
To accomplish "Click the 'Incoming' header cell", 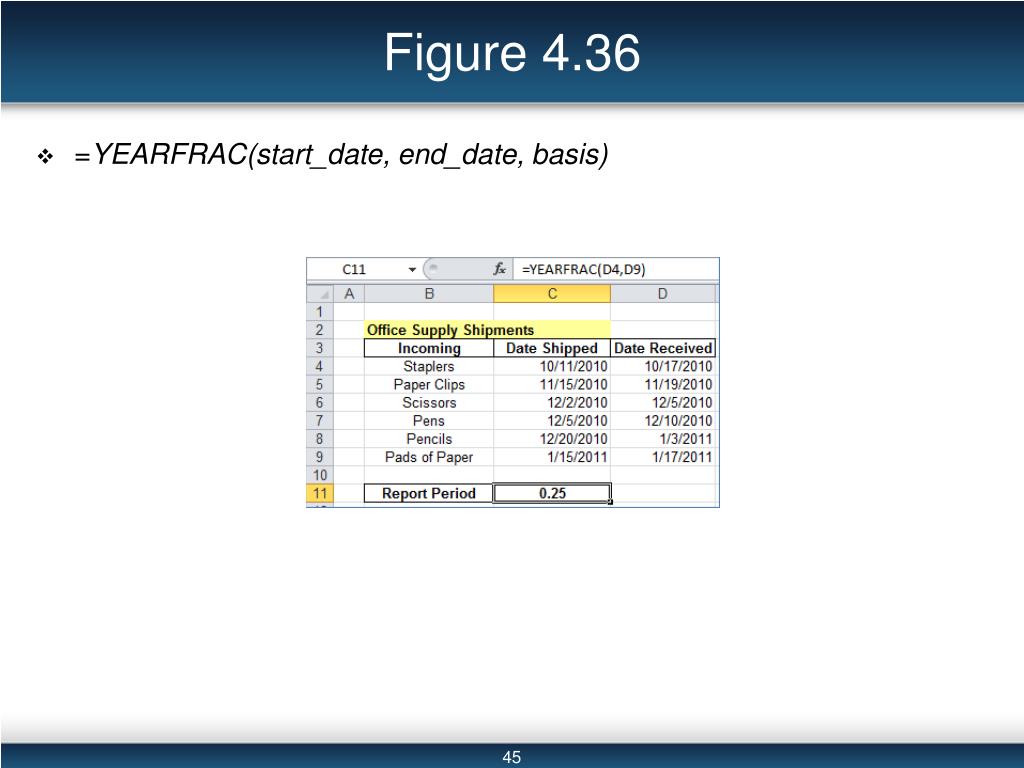I will click(x=429, y=348).
